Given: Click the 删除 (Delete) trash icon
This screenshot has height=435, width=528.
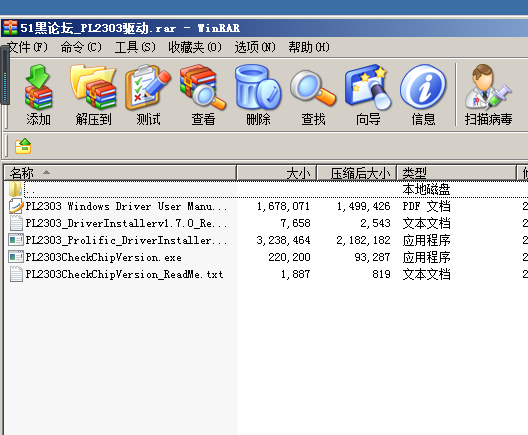Looking at the screenshot, I should click(258, 94).
